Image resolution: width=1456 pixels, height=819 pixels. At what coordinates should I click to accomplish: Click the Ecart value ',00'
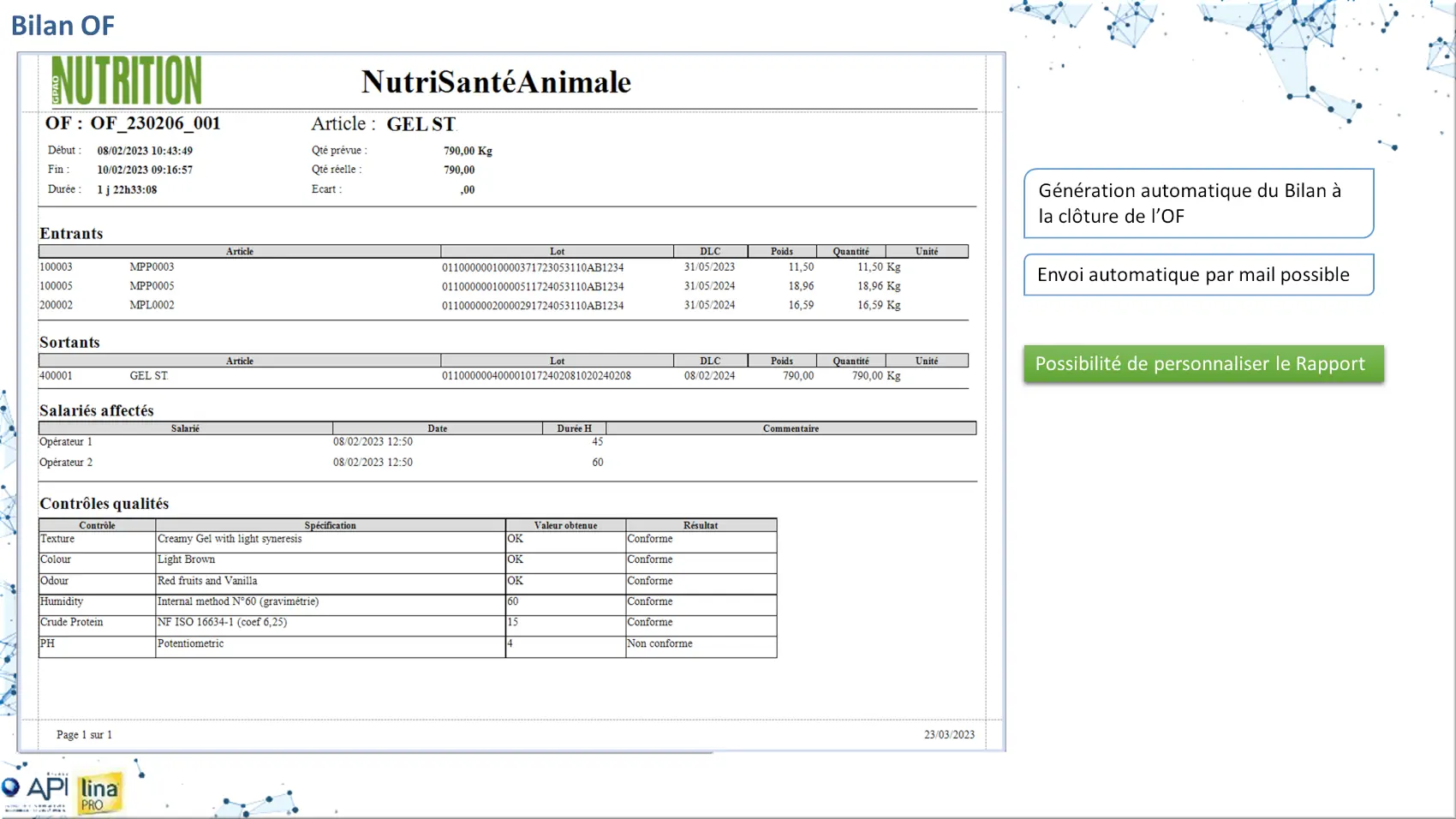[x=468, y=190]
